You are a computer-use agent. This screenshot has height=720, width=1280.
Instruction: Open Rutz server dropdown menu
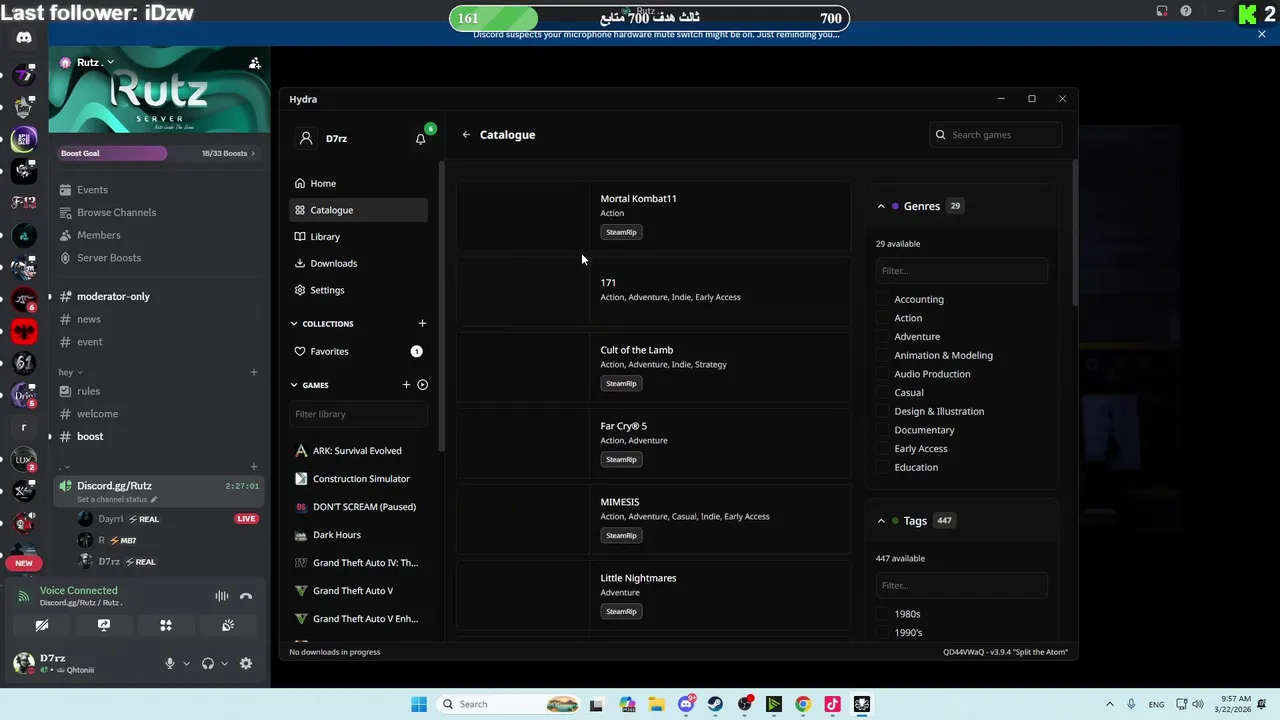[110, 63]
